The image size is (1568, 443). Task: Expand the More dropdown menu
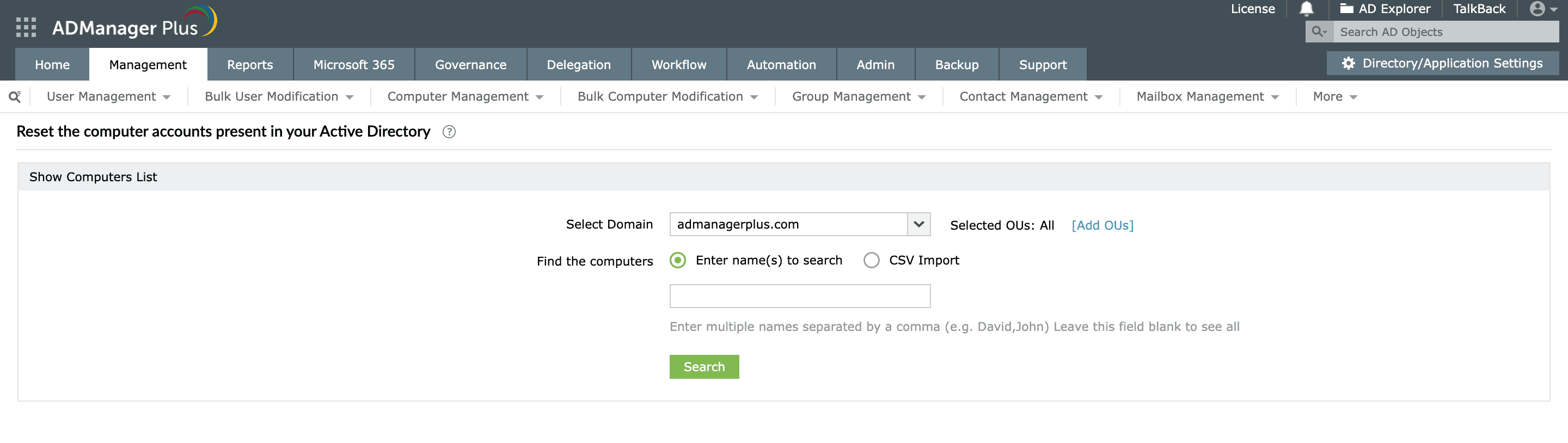[x=1335, y=97]
